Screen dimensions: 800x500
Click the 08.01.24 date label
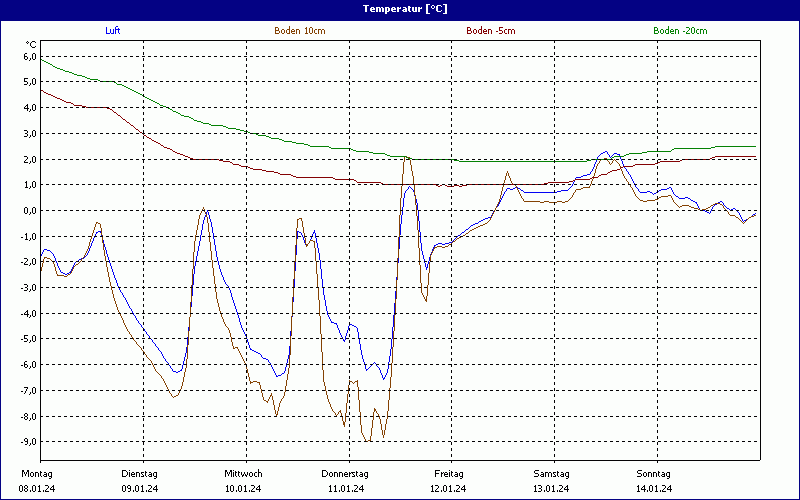click(x=37, y=488)
